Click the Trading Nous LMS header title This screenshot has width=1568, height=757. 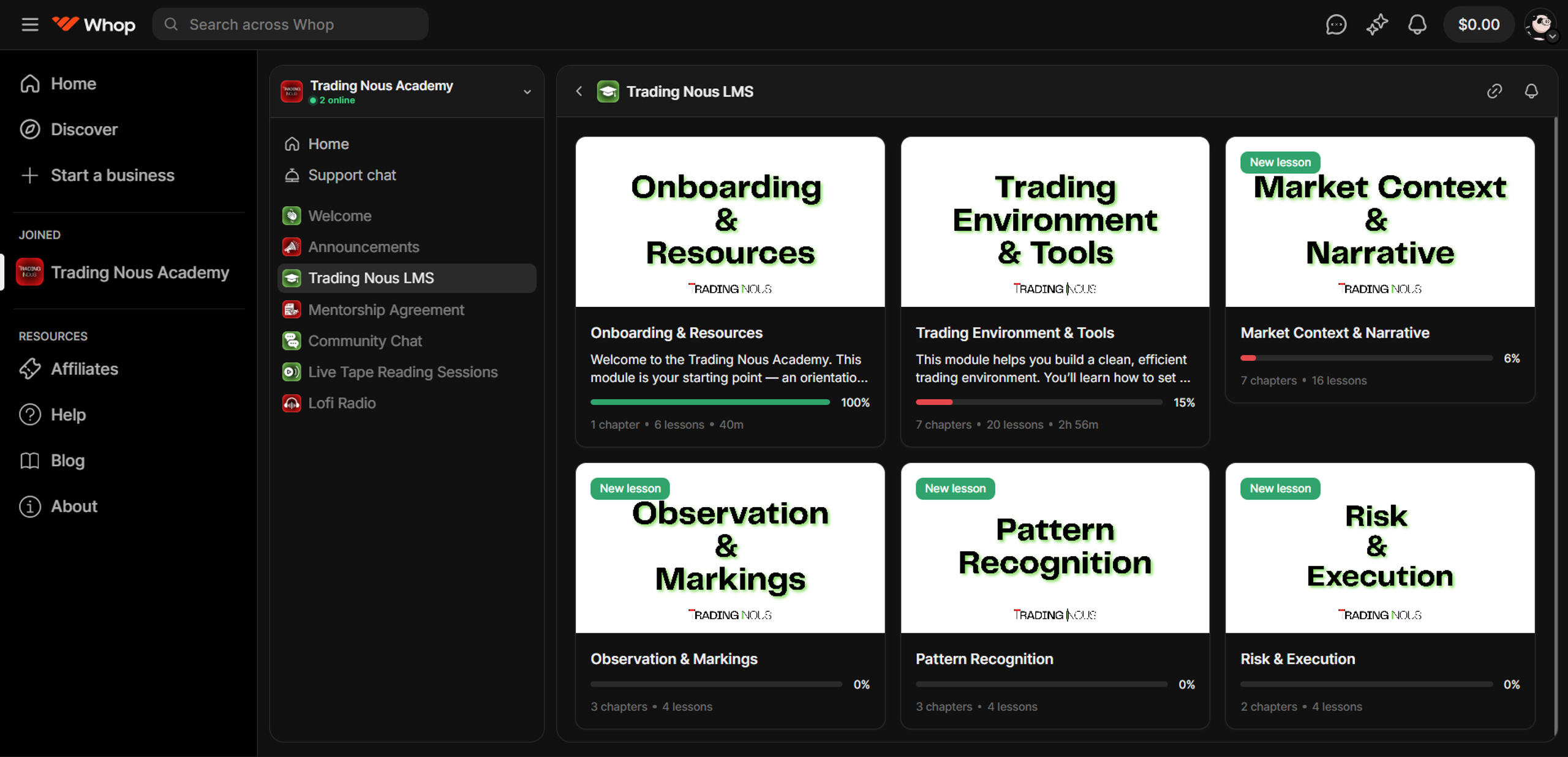tap(690, 91)
